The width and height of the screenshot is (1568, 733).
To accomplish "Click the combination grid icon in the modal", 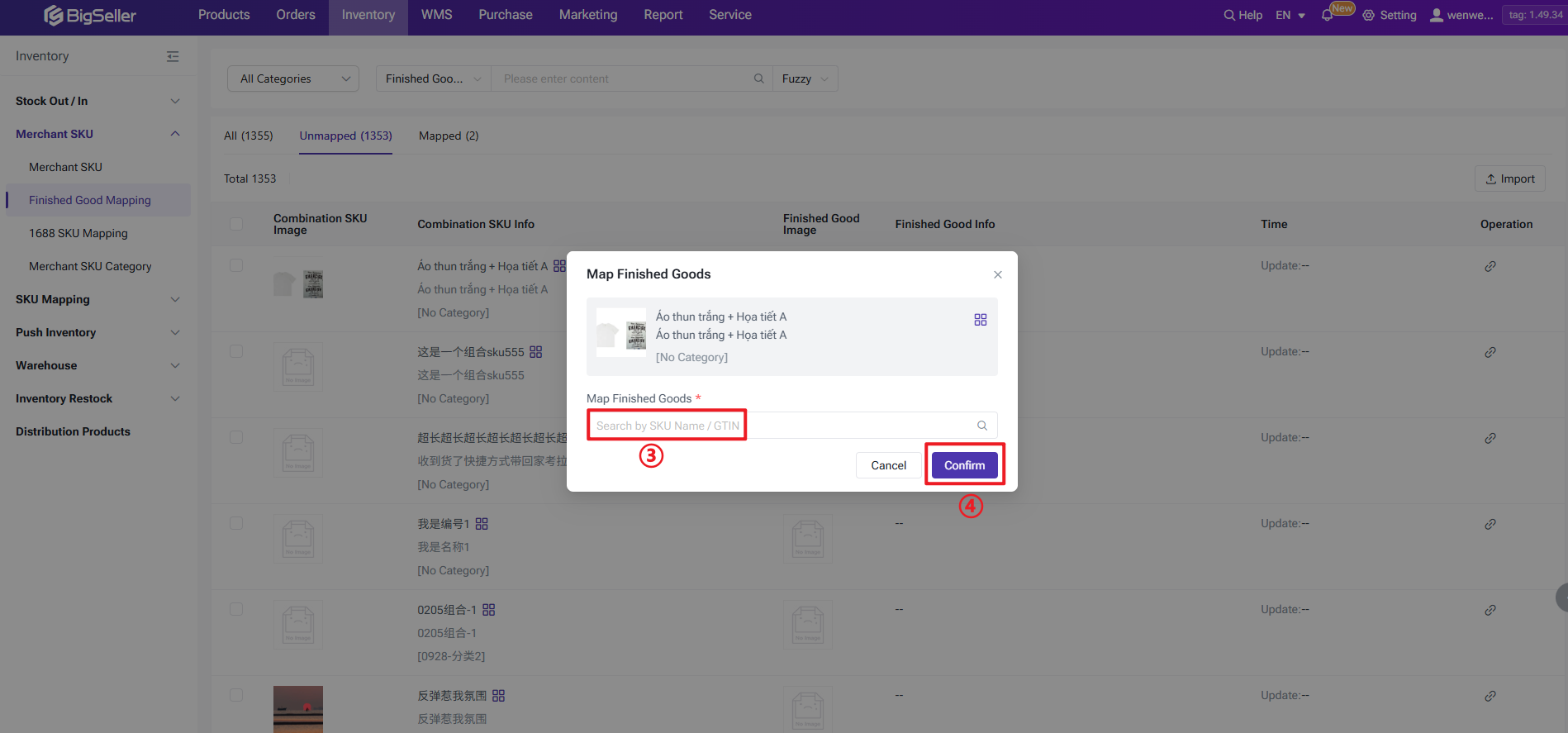I will [x=981, y=320].
